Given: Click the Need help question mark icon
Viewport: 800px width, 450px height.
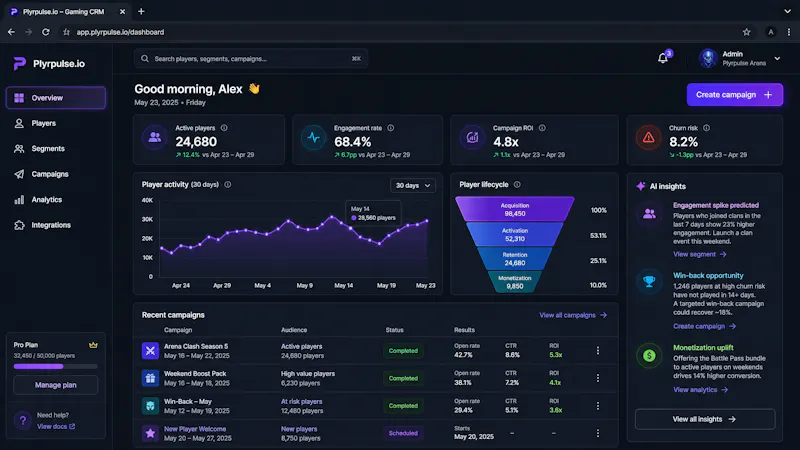Looking at the screenshot, I should (x=22, y=420).
